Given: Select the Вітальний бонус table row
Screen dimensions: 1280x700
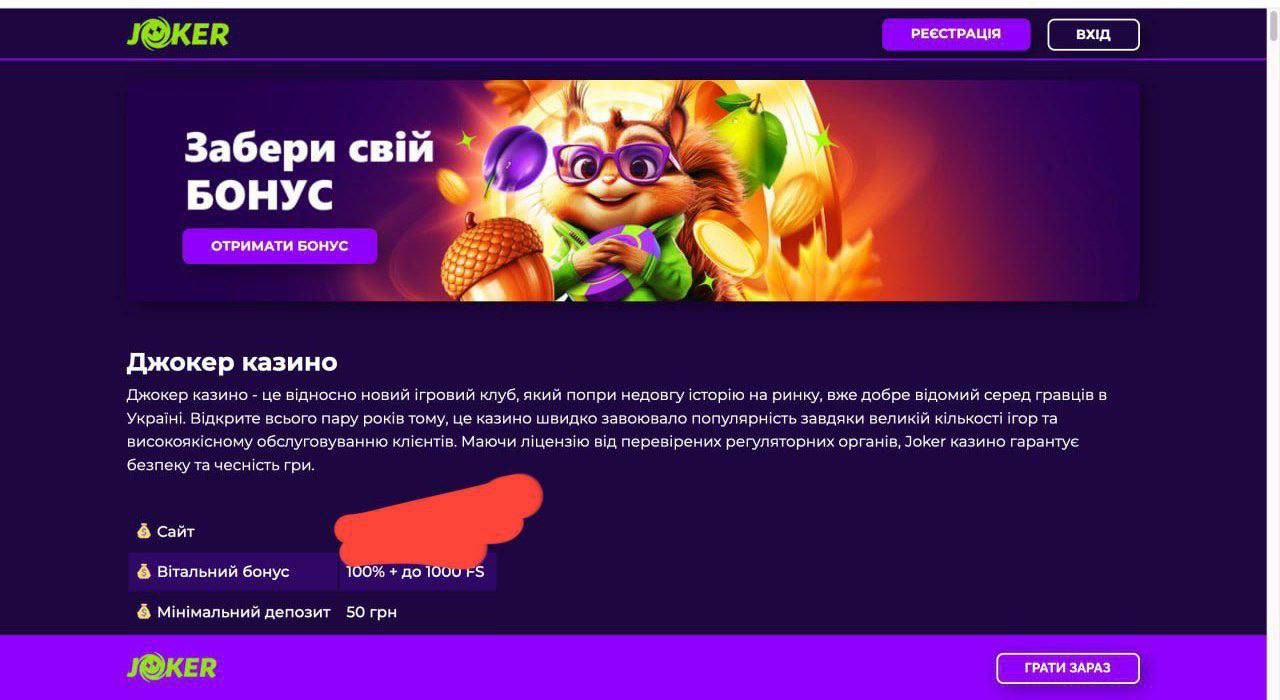Looking at the screenshot, I should pos(312,571).
